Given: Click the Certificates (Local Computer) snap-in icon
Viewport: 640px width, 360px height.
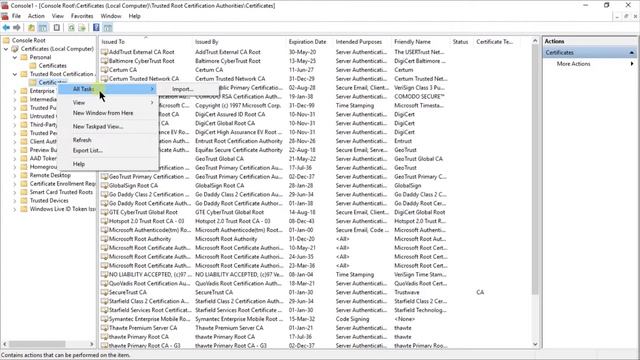Looking at the screenshot, I should point(15,49).
